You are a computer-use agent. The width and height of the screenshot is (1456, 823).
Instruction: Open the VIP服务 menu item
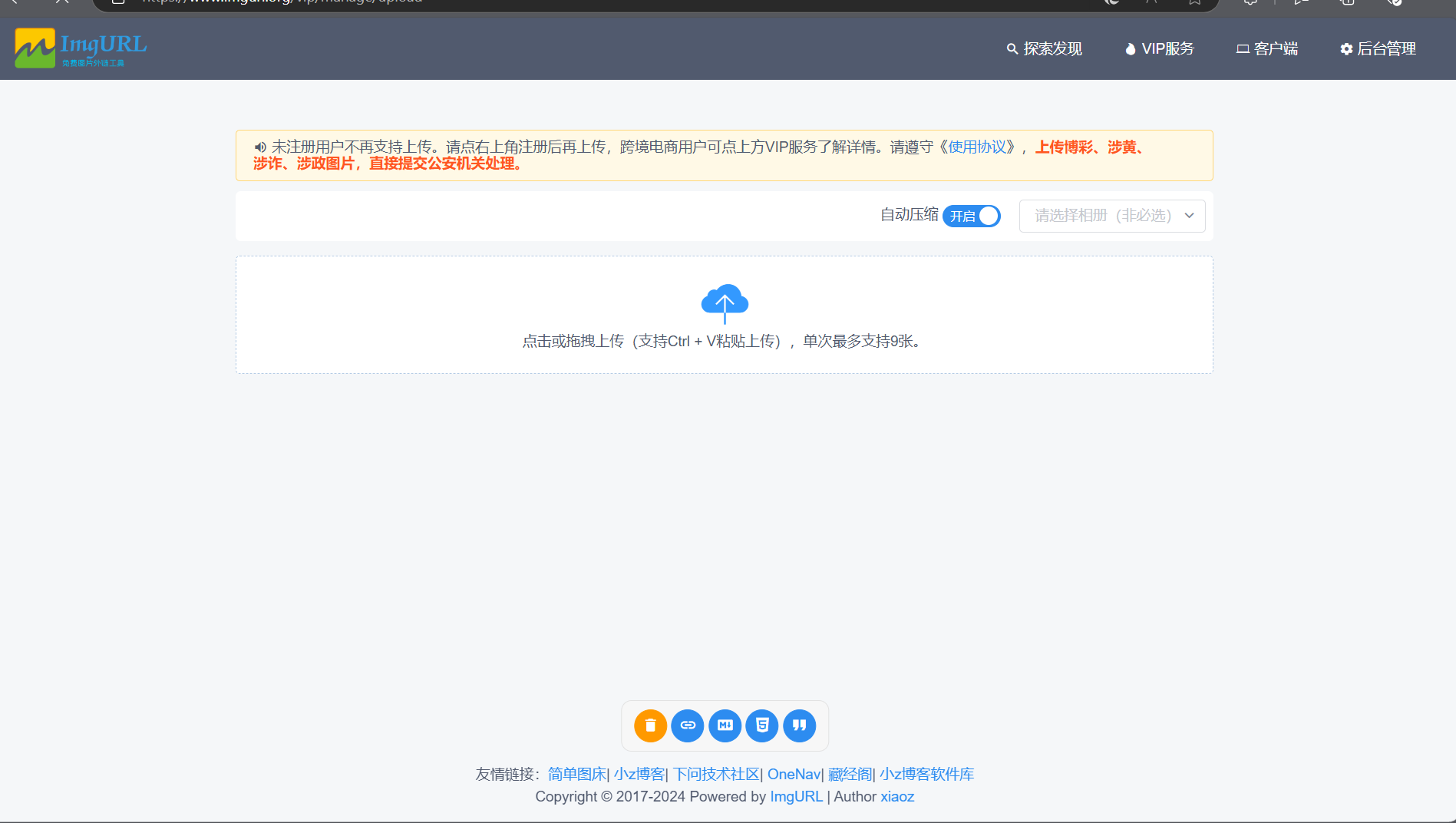[x=1160, y=48]
